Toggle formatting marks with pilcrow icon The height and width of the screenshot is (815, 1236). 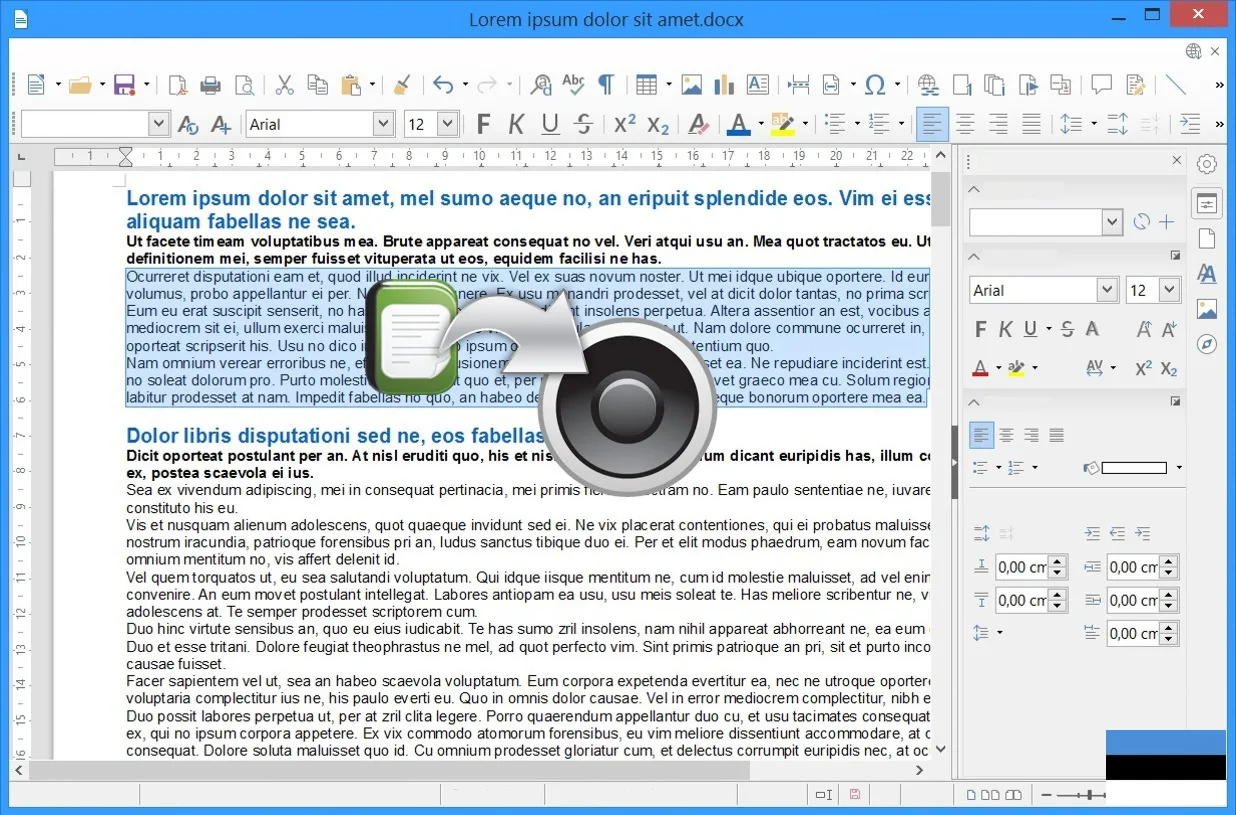point(605,85)
